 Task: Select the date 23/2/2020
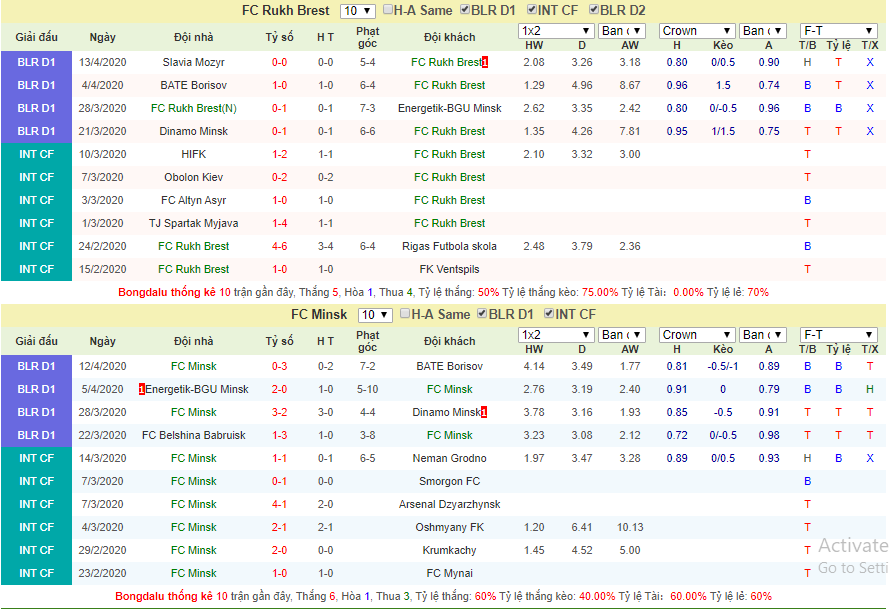(103, 573)
